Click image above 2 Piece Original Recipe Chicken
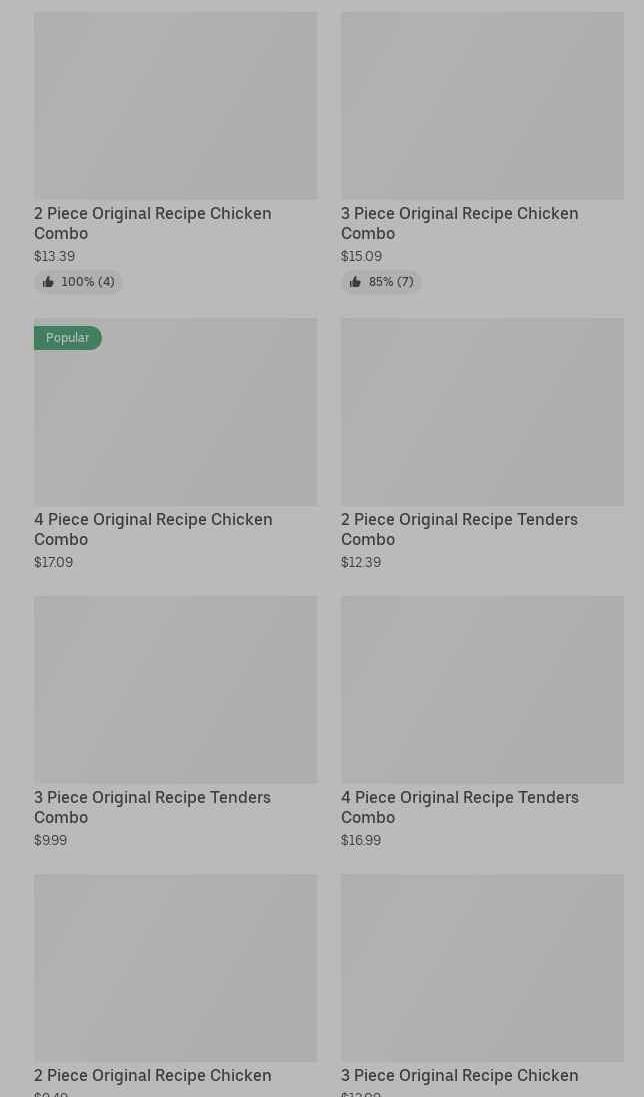This screenshot has height=1097, width=644. click(175, 967)
